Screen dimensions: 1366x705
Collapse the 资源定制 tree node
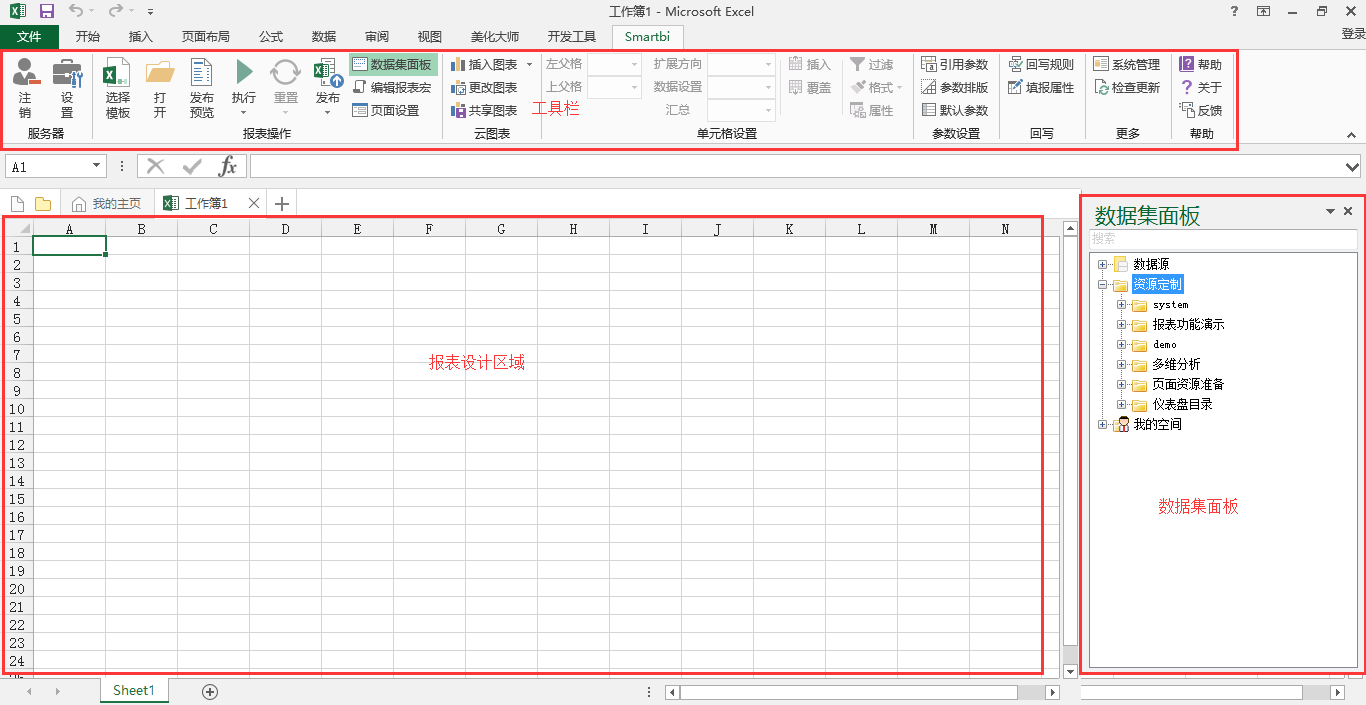[1103, 284]
